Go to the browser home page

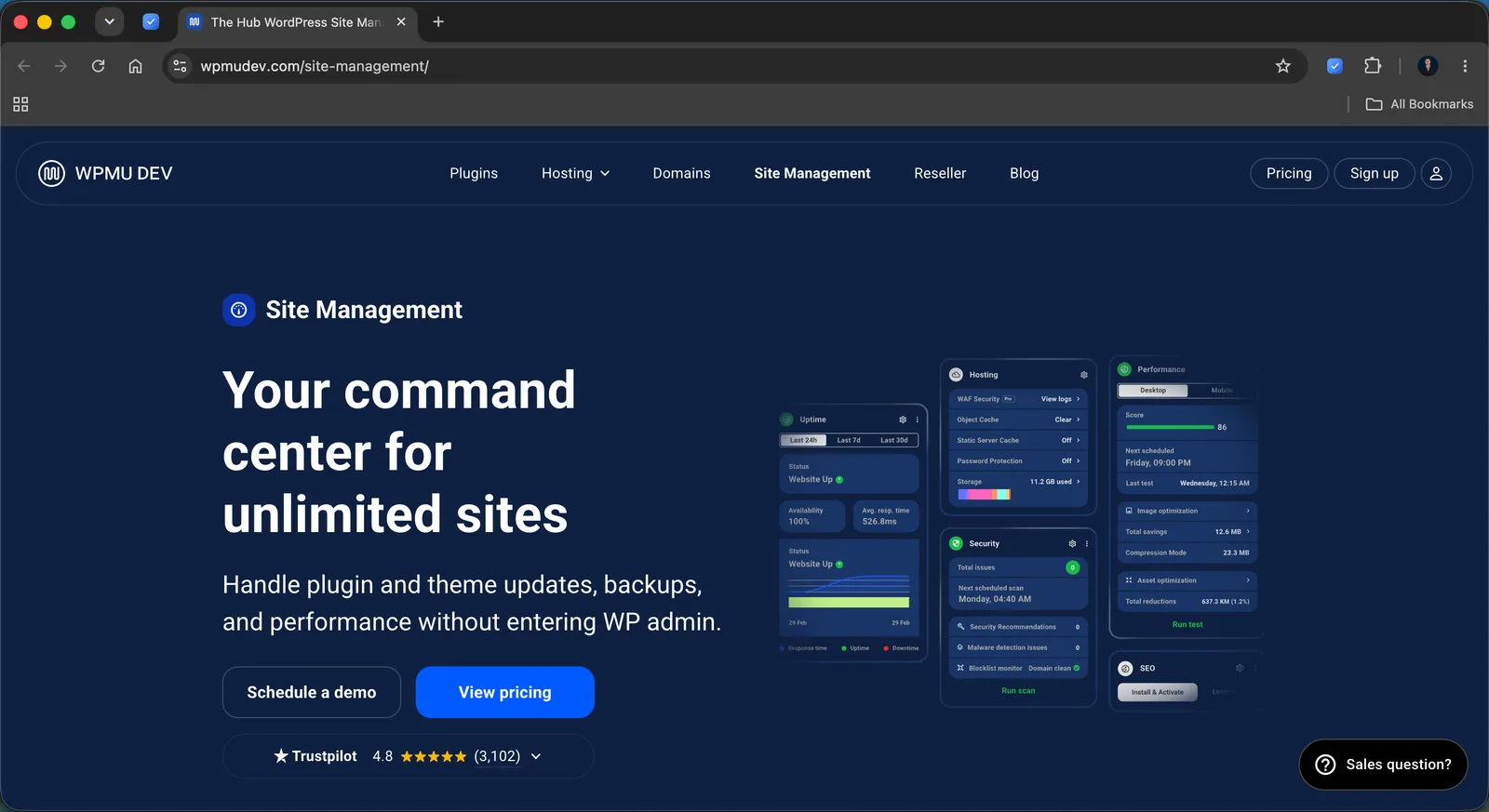tap(135, 66)
